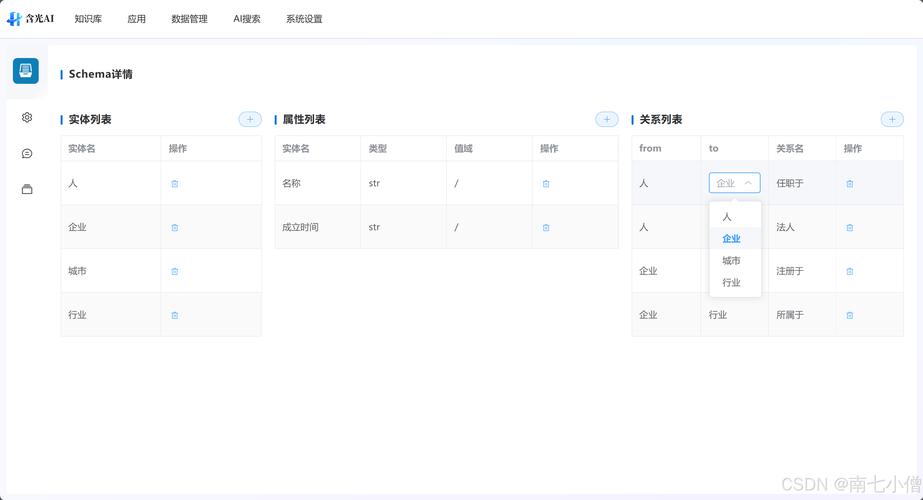Delete the 行业 entity row
Image resolution: width=923 pixels, height=500 pixels.
click(x=175, y=315)
